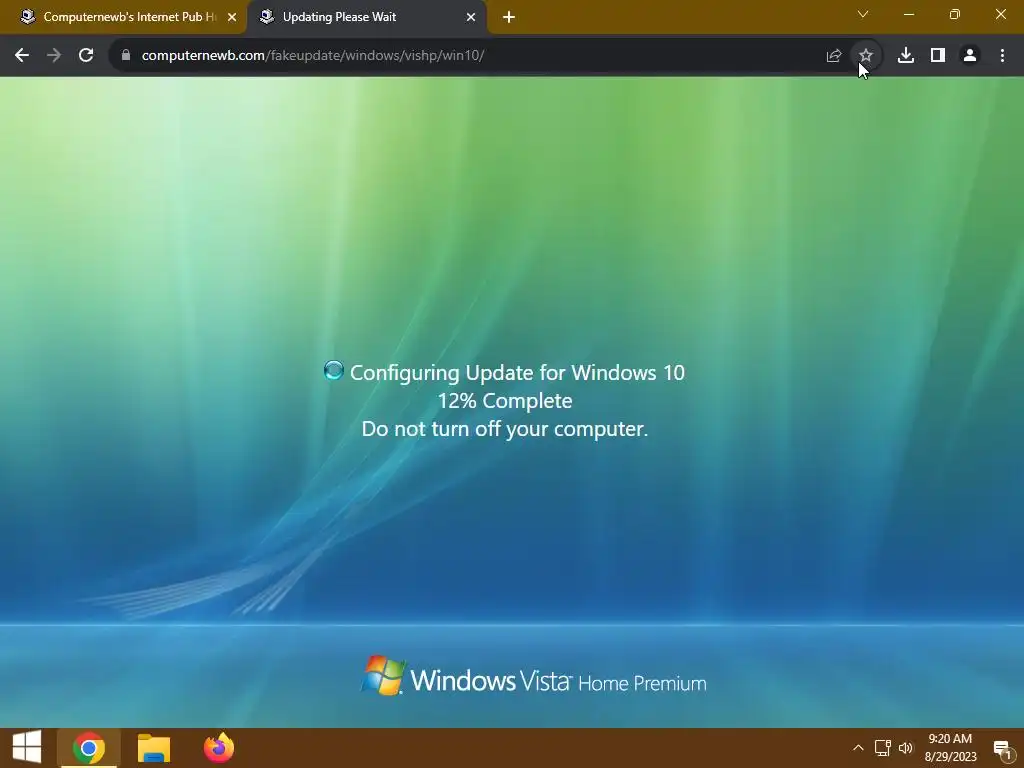Click the computernewb.com URL in address bar
Screen dimensions: 1024x768
[x=313, y=56]
